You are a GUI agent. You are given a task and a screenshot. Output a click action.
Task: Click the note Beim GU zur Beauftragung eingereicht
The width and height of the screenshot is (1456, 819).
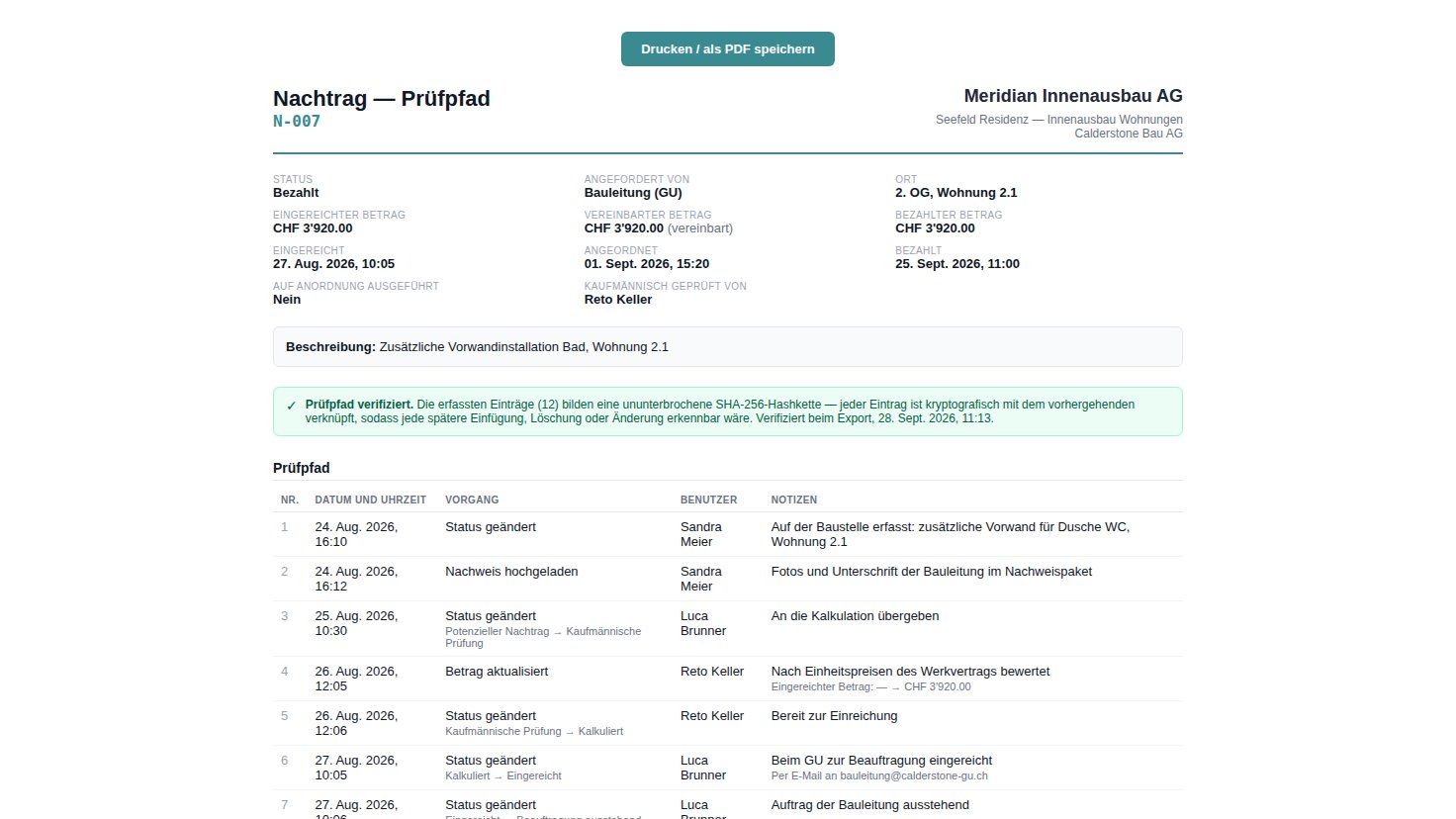(881, 761)
